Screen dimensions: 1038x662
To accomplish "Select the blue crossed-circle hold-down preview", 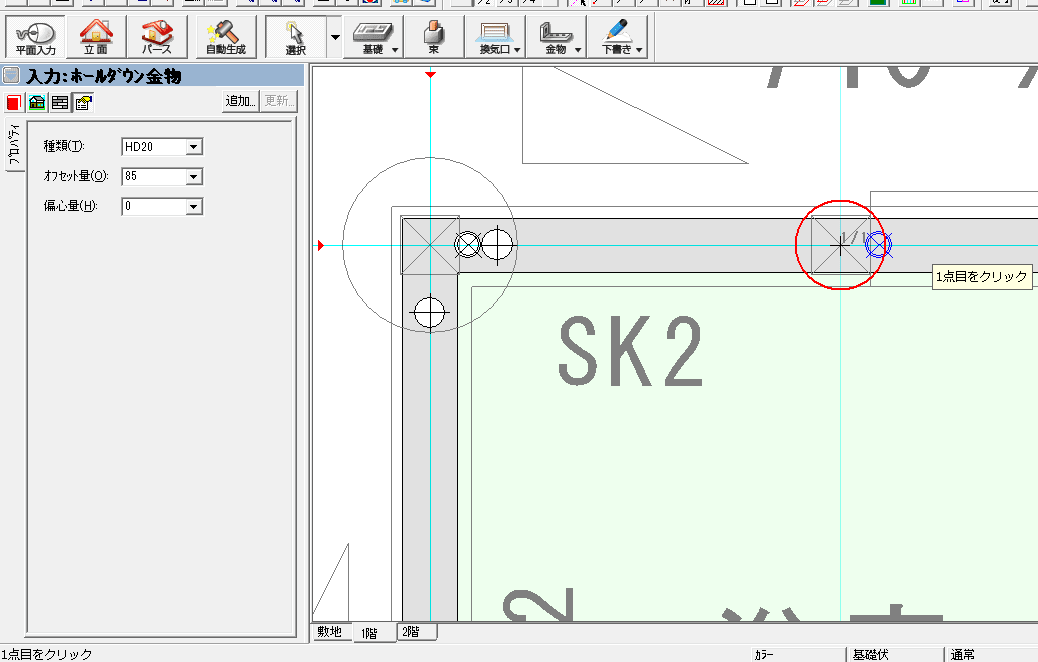I will (x=878, y=245).
